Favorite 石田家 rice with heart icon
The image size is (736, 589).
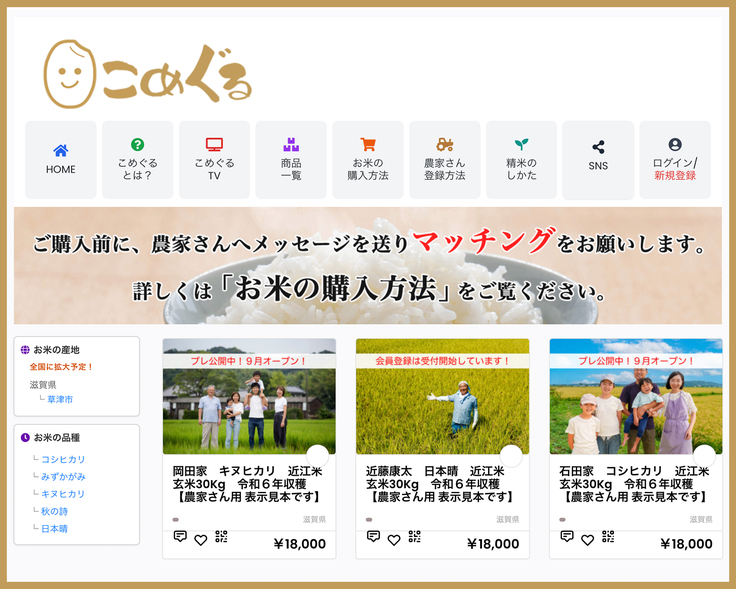pos(588,539)
